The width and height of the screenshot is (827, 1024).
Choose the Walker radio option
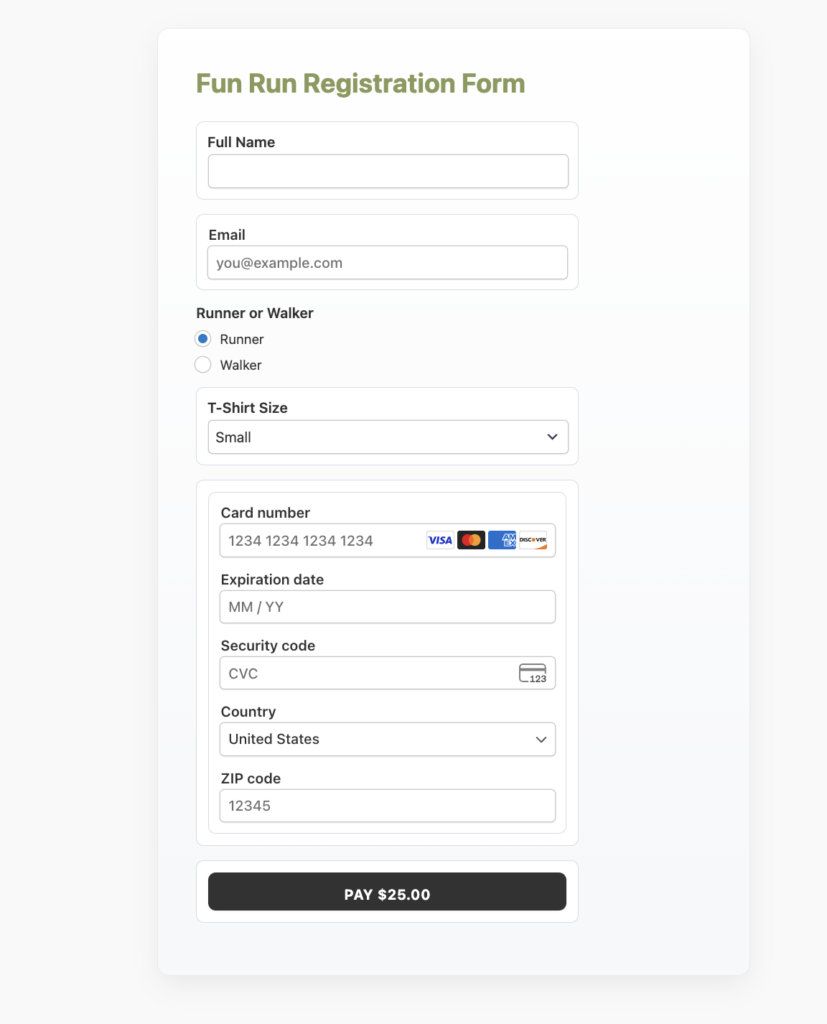click(x=203, y=365)
